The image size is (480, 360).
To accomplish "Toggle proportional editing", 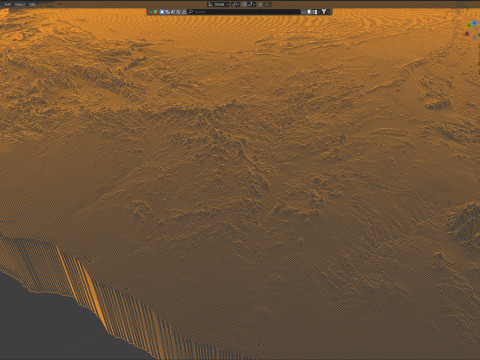I will click(261, 4).
